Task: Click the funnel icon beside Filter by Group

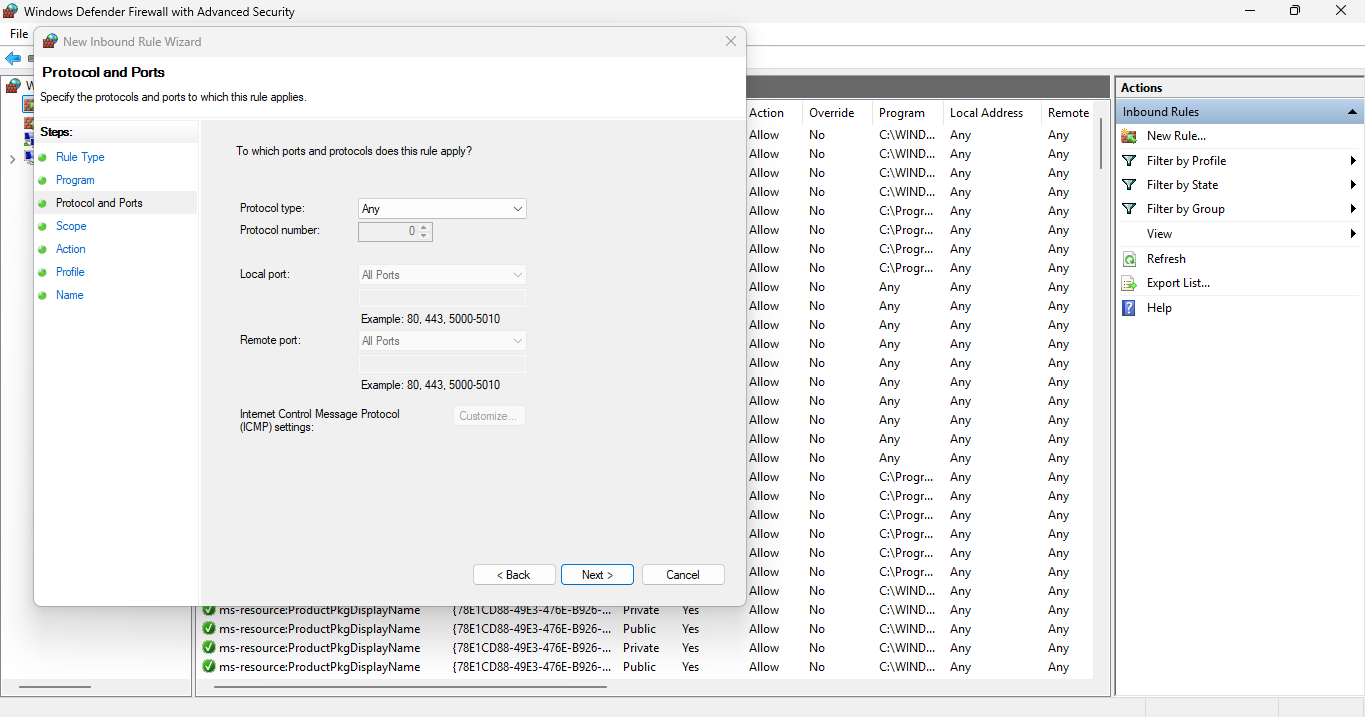Action: [x=1129, y=208]
